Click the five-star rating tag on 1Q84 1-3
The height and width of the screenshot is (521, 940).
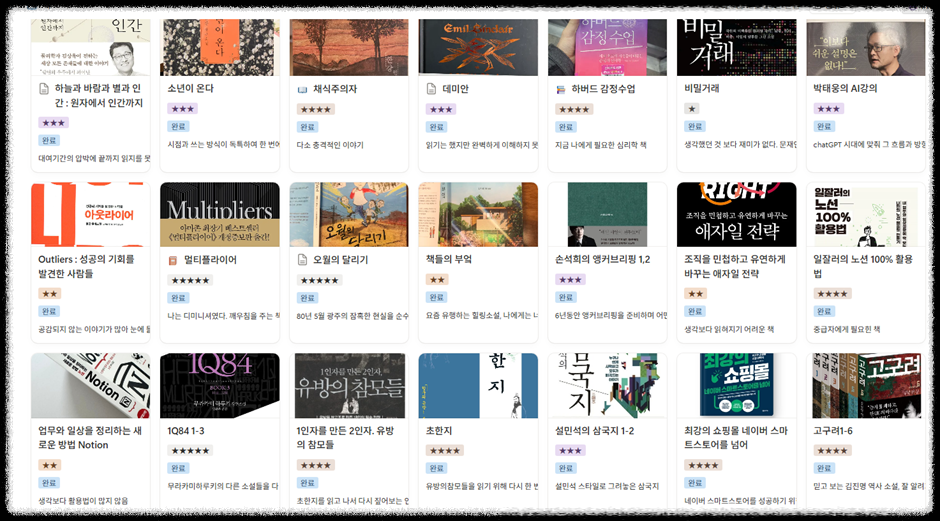(190, 450)
